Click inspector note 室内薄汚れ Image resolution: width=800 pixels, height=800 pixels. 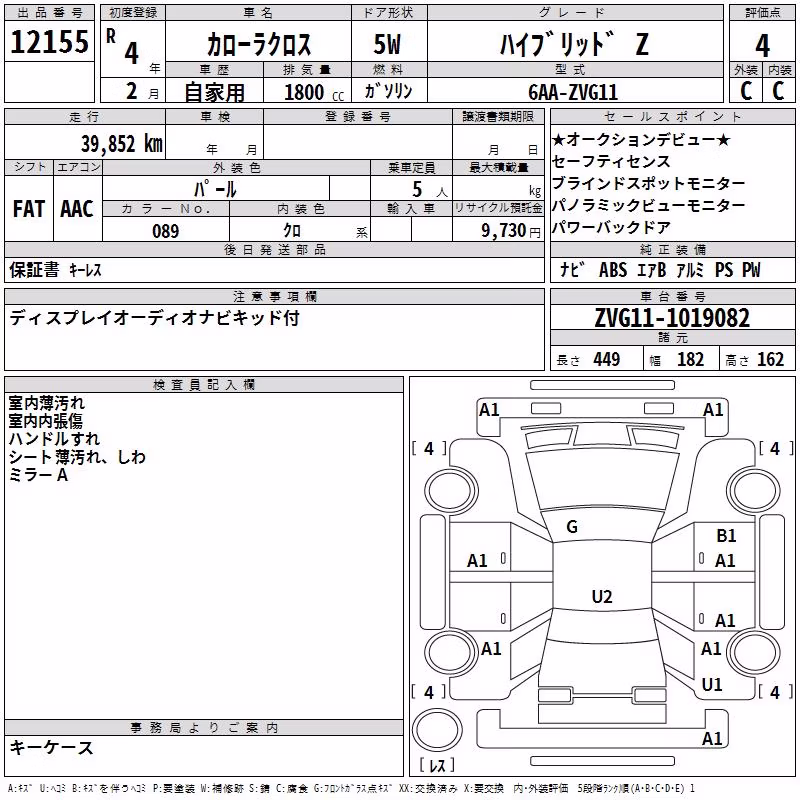pyautogui.click(x=46, y=403)
